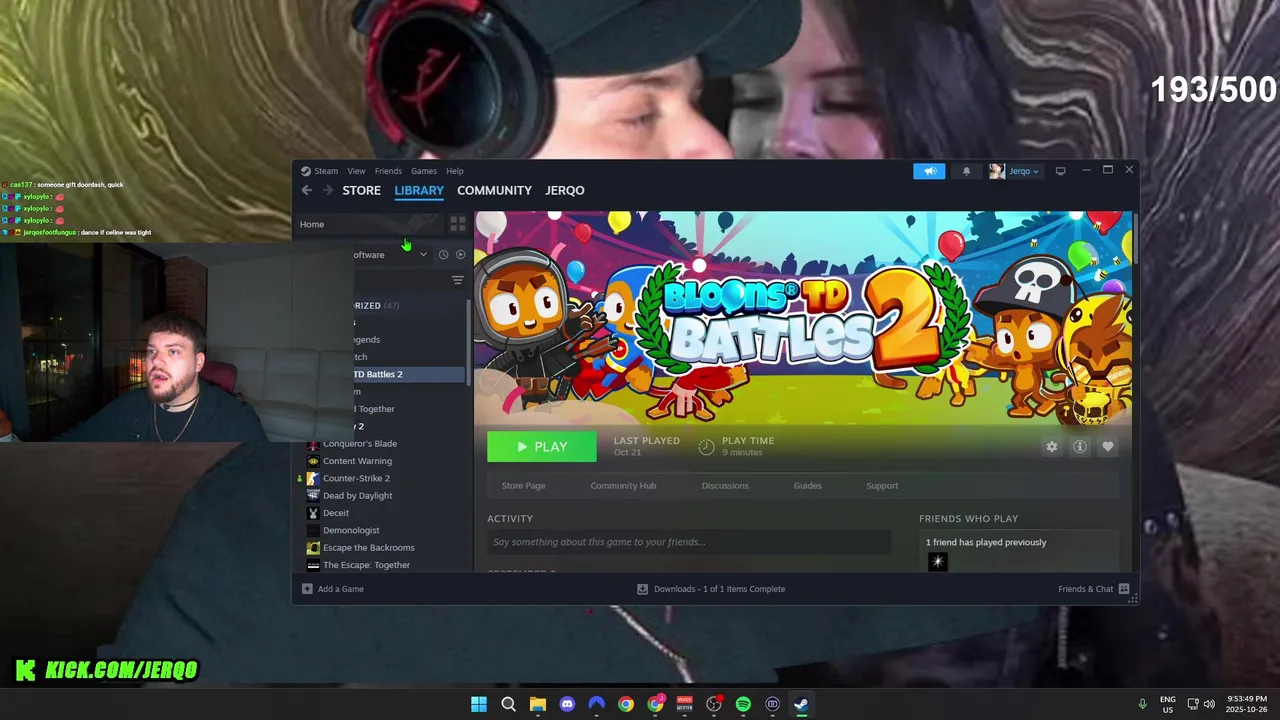
Task: Open the Steam notifications bell
Action: coord(966,171)
